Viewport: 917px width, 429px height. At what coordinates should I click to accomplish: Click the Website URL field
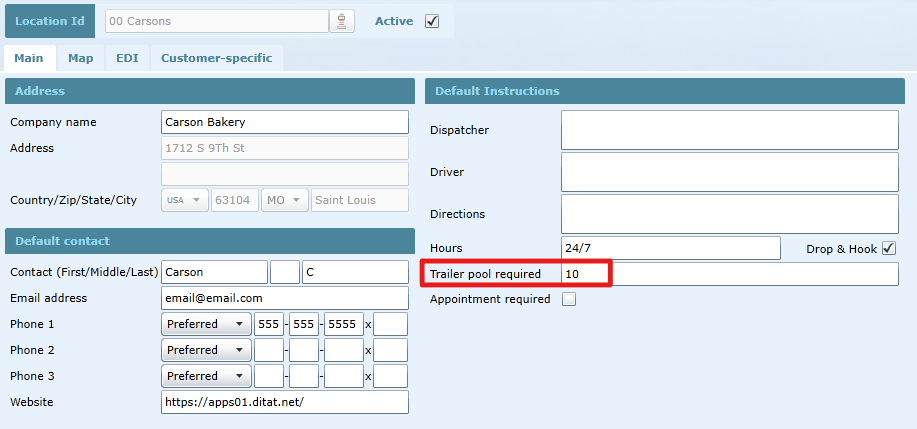284,402
